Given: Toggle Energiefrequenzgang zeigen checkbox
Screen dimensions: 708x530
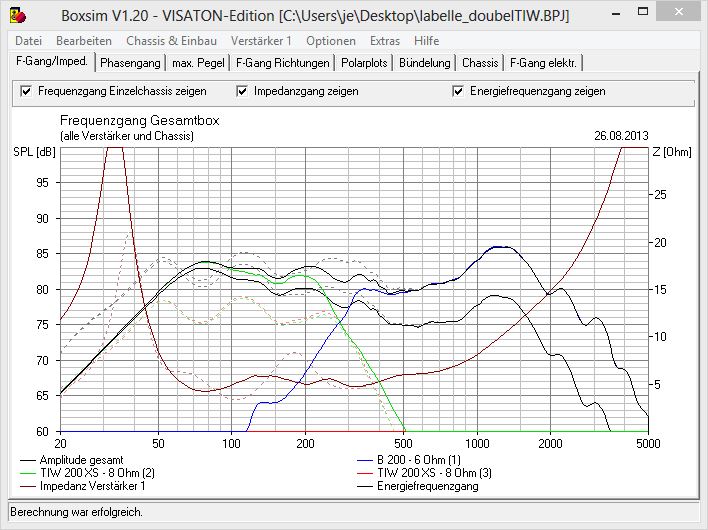Looking at the screenshot, I should (458, 91).
